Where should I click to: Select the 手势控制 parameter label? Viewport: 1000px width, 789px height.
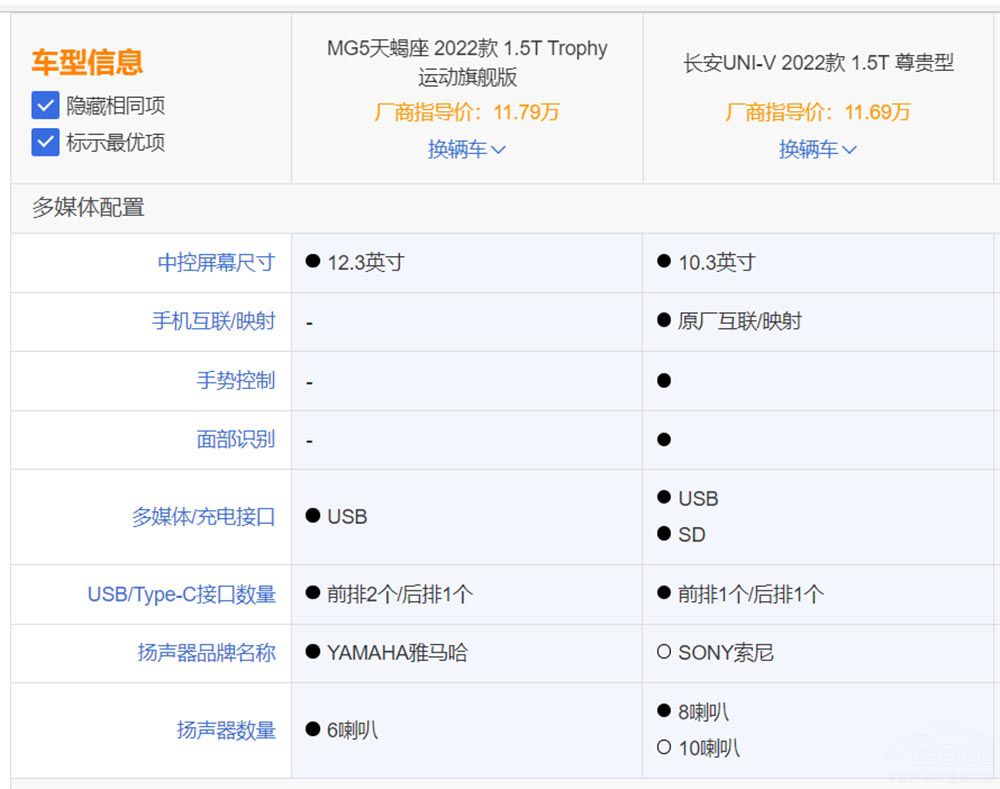(235, 380)
